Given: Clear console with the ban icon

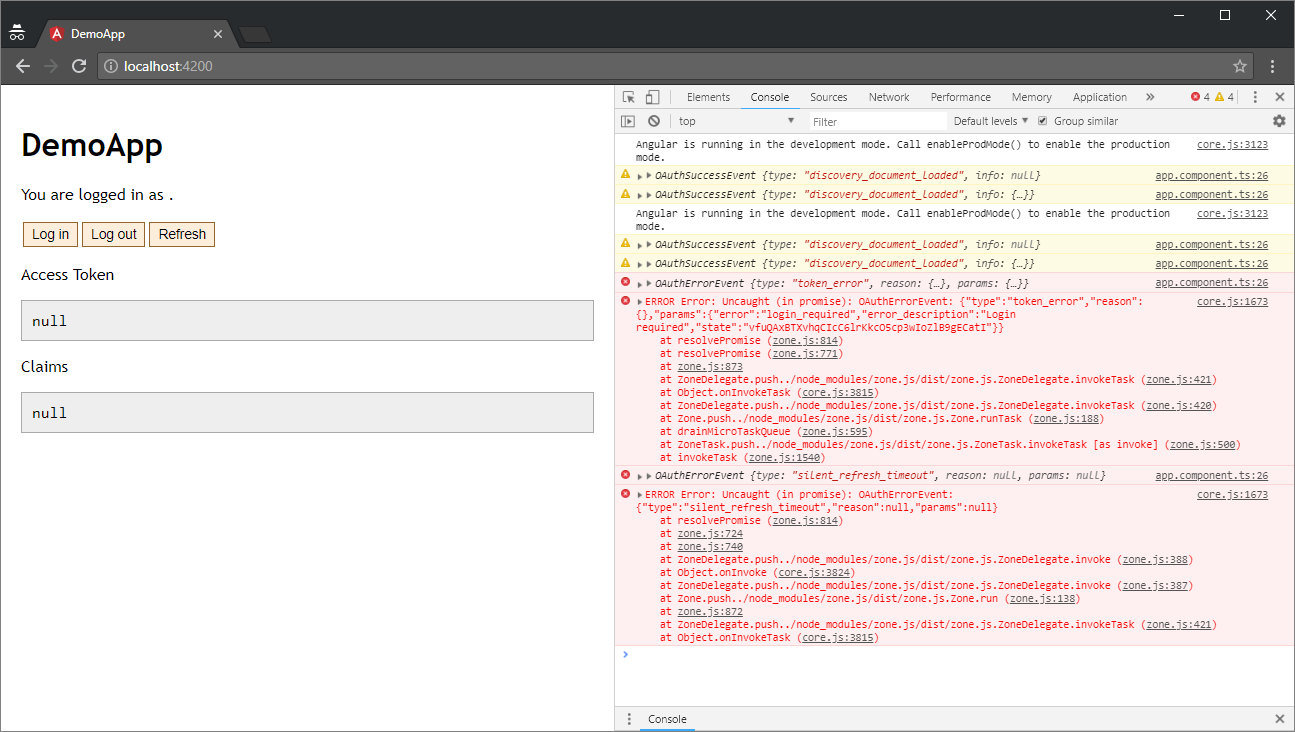Looking at the screenshot, I should [x=653, y=121].
